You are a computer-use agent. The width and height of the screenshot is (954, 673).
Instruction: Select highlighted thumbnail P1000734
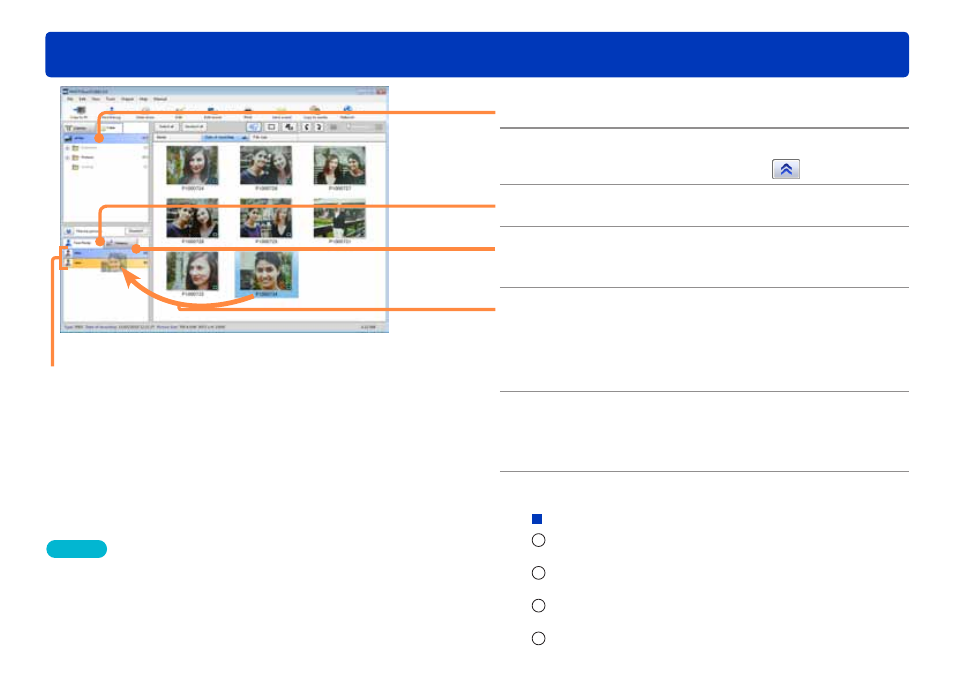click(266, 273)
